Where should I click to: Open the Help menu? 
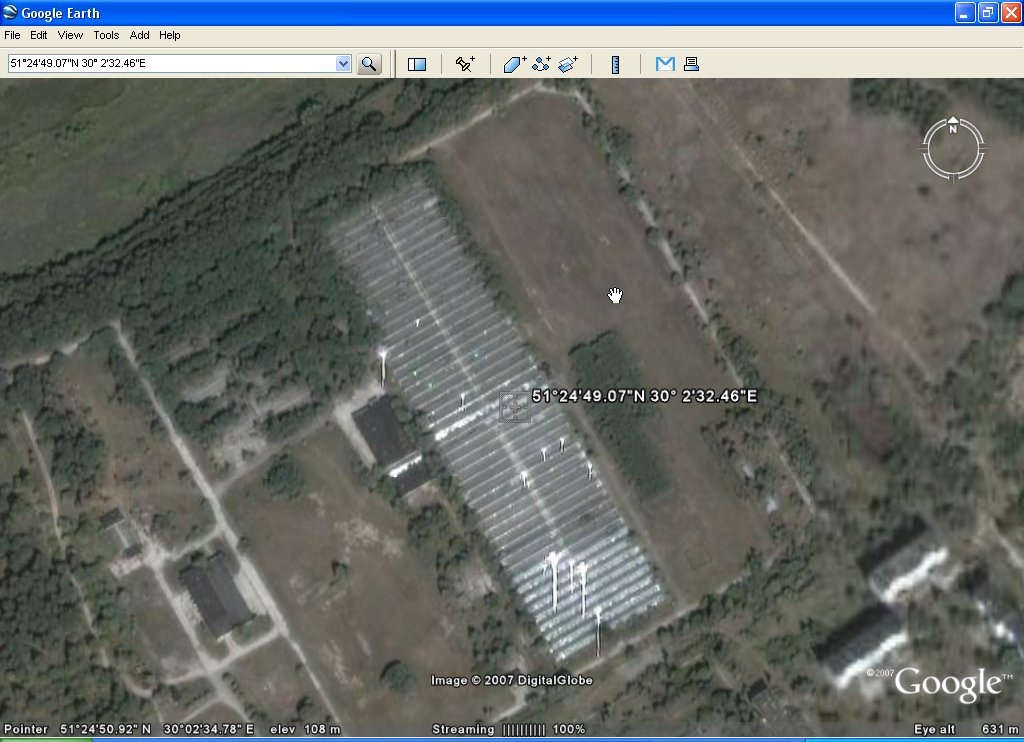click(170, 35)
